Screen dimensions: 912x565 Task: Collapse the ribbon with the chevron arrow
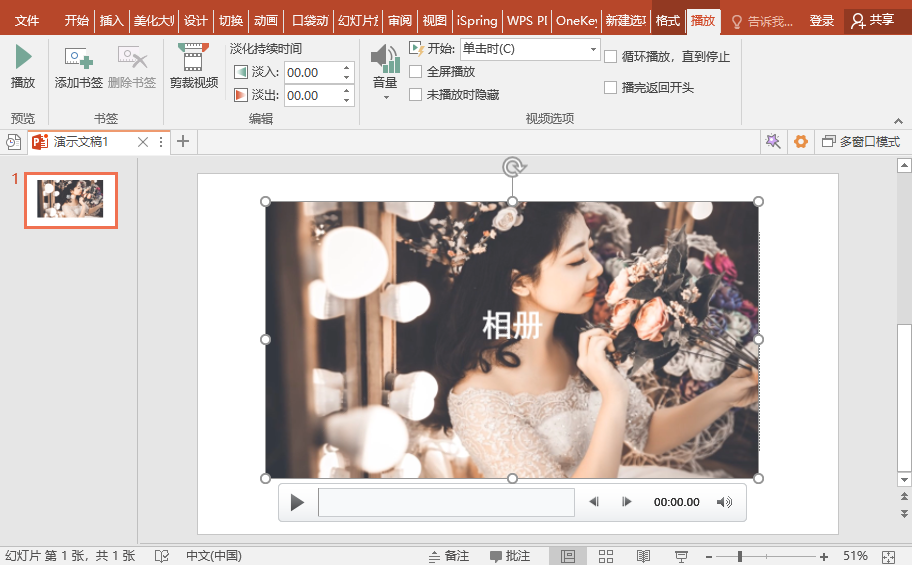[x=899, y=121]
